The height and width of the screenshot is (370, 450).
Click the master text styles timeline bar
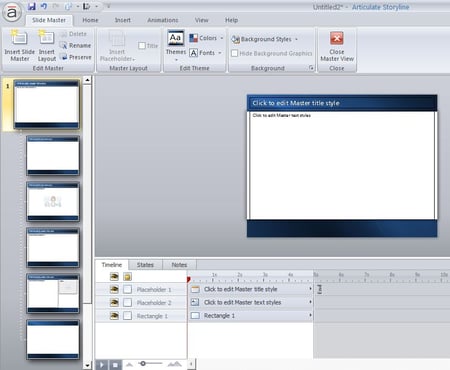coord(251,302)
